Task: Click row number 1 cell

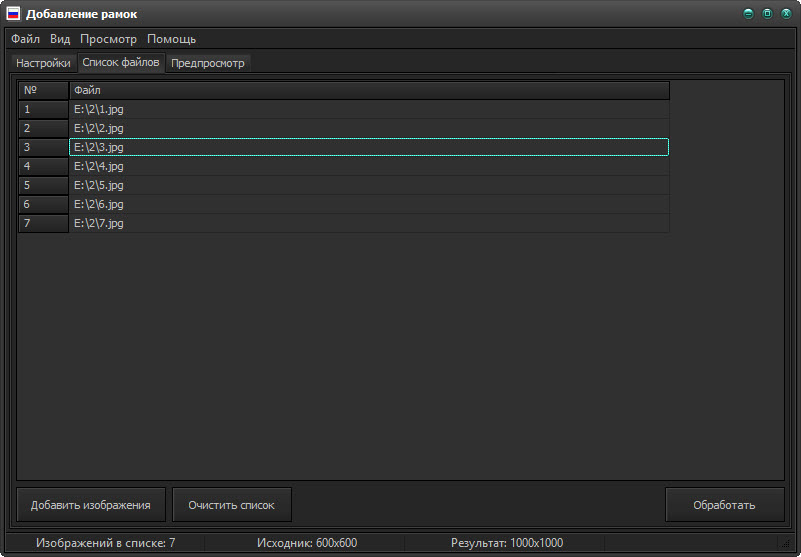Action: pos(43,109)
